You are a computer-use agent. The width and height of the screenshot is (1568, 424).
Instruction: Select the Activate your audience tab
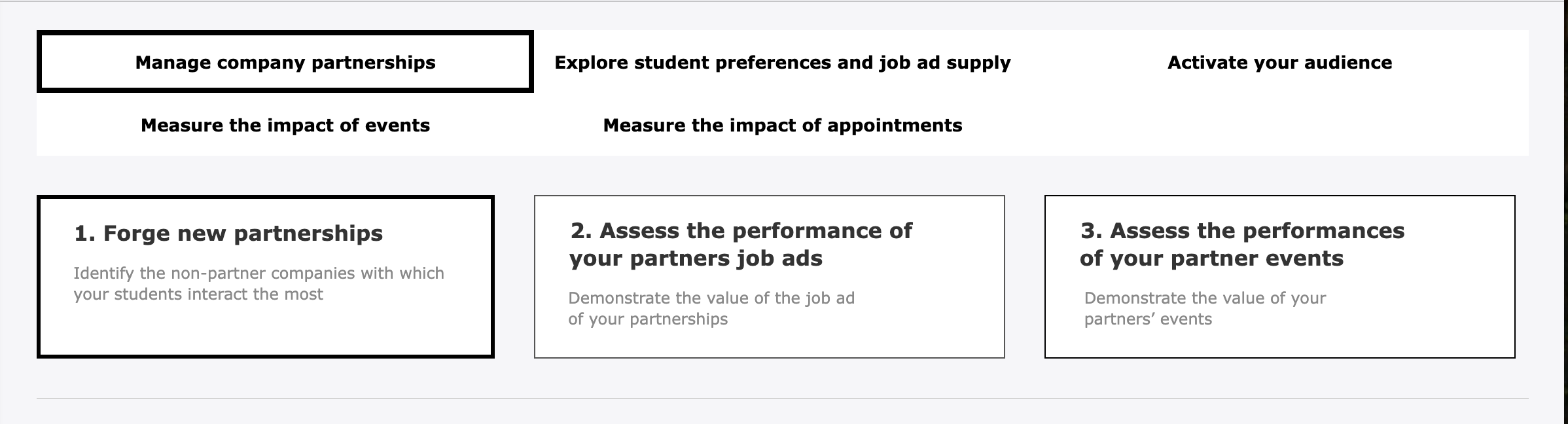pyautogui.click(x=1279, y=62)
